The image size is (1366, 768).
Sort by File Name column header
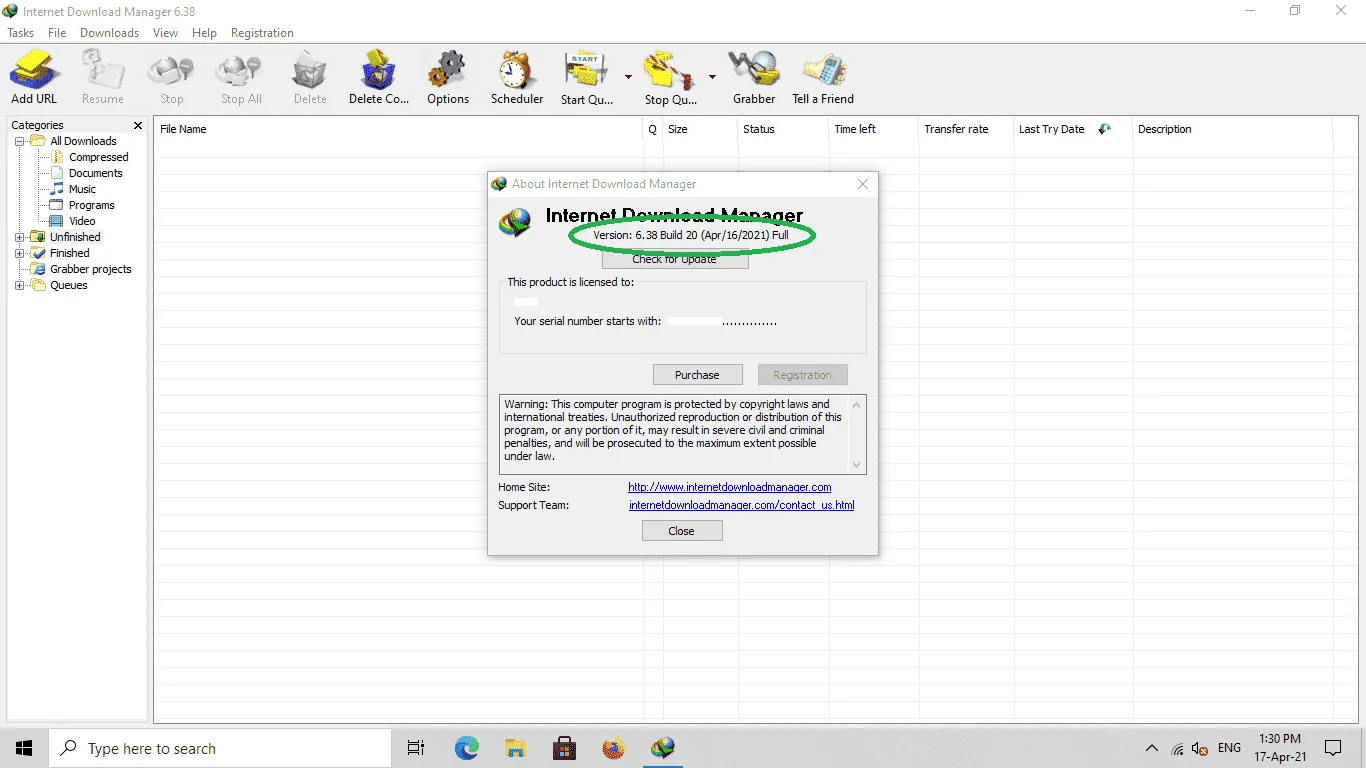click(398, 129)
